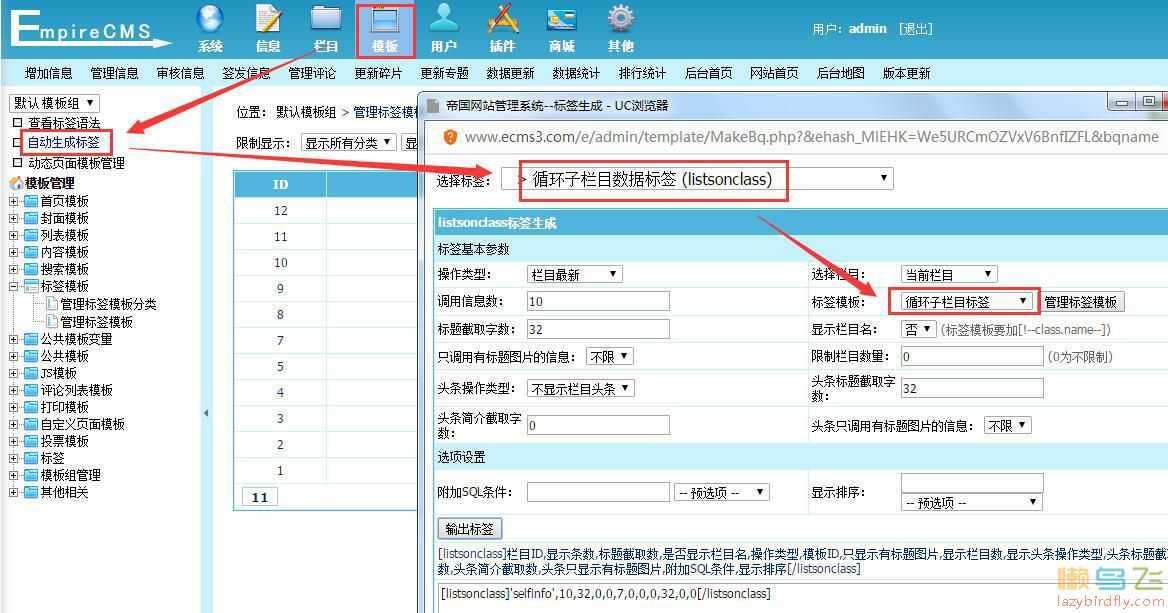
Task: Click the 管理标签模板 button
Action: 1080,302
